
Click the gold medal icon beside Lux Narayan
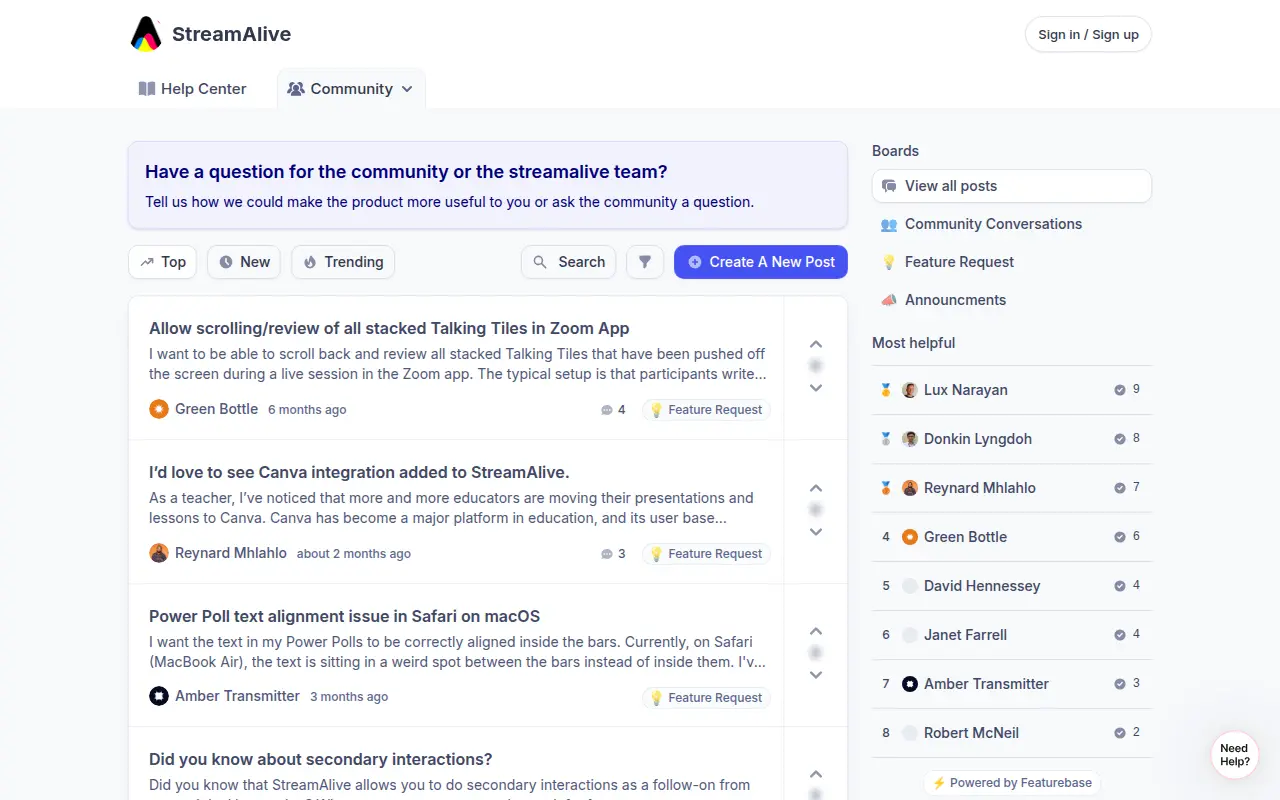pos(886,390)
